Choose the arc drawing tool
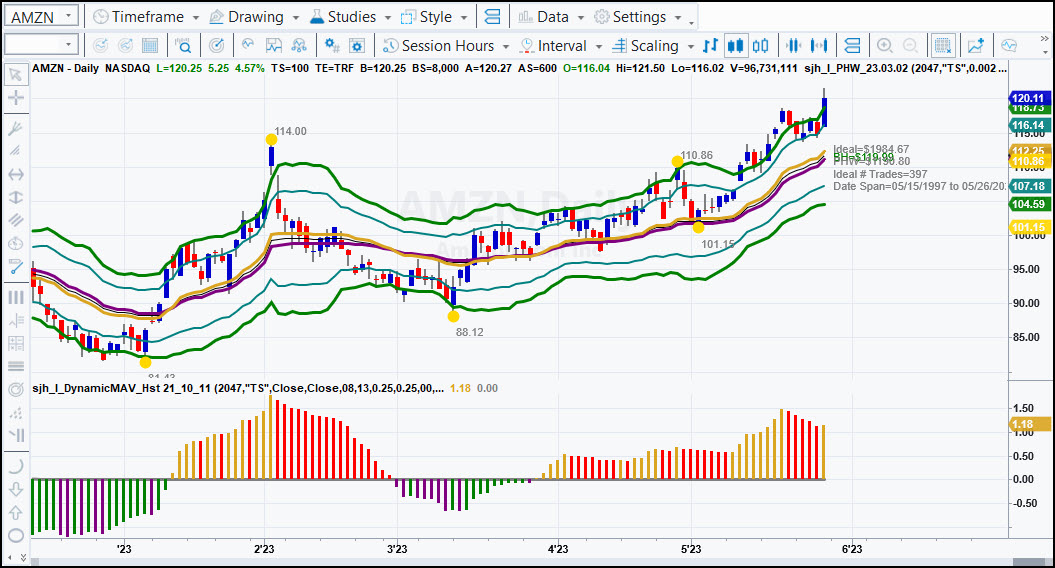The width and height of the screenshot is (1055, 568). 15,466
